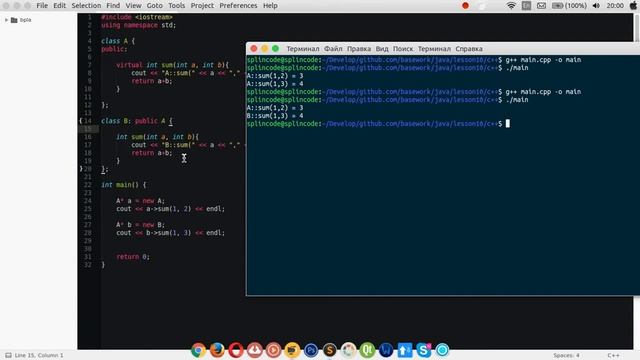Open the Selection menu
640x360 pixels.
[86, 6]
